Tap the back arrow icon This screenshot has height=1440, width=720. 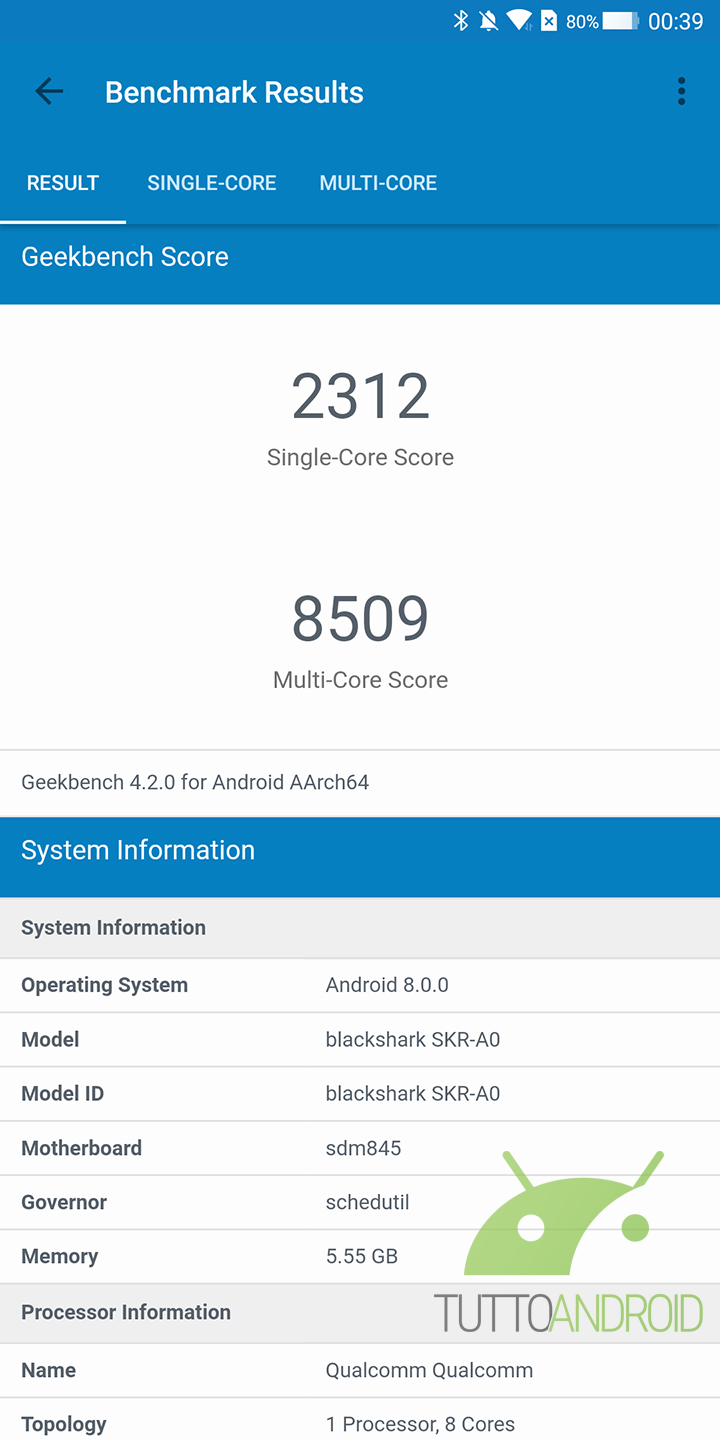(49, 92)
